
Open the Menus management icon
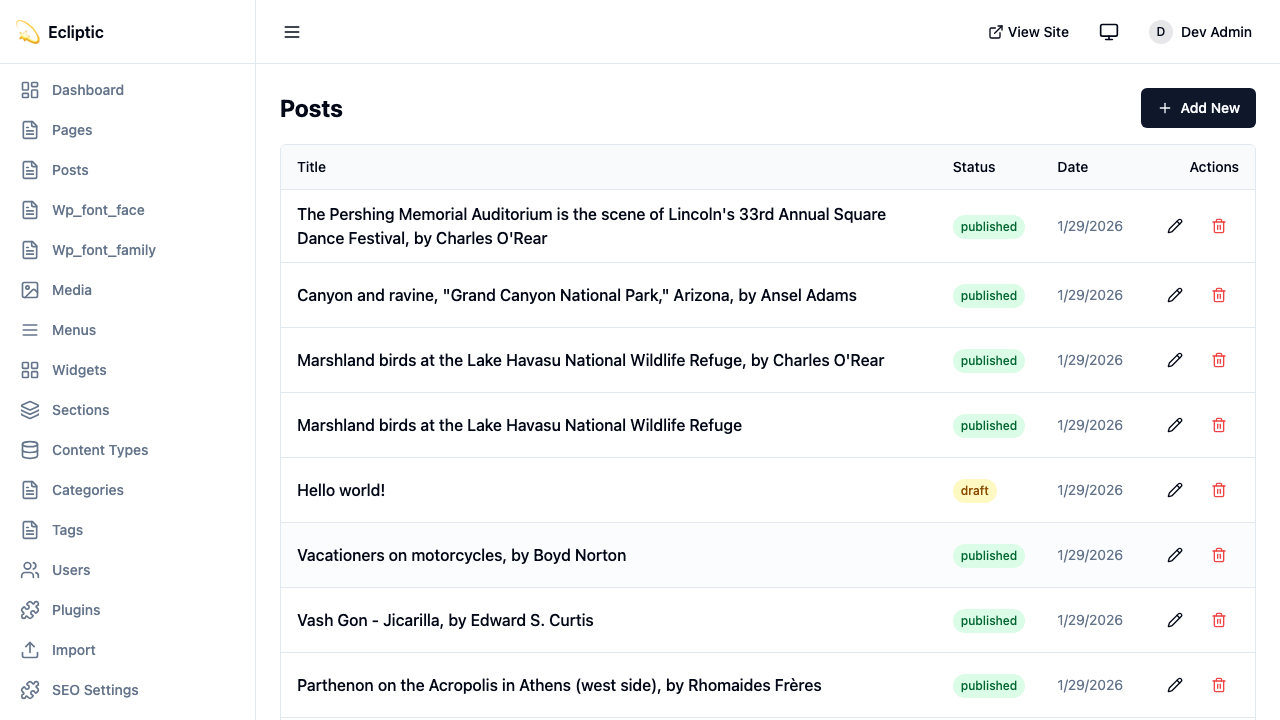(29, 330)
